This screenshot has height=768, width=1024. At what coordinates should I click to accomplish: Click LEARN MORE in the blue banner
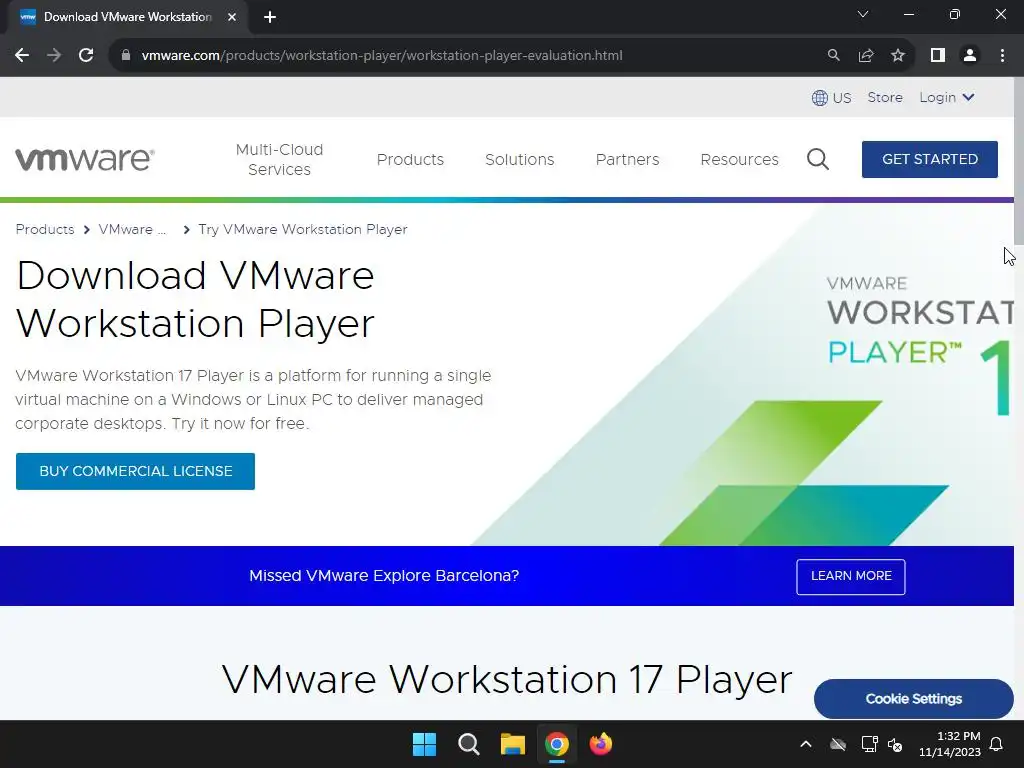point(851,577)
